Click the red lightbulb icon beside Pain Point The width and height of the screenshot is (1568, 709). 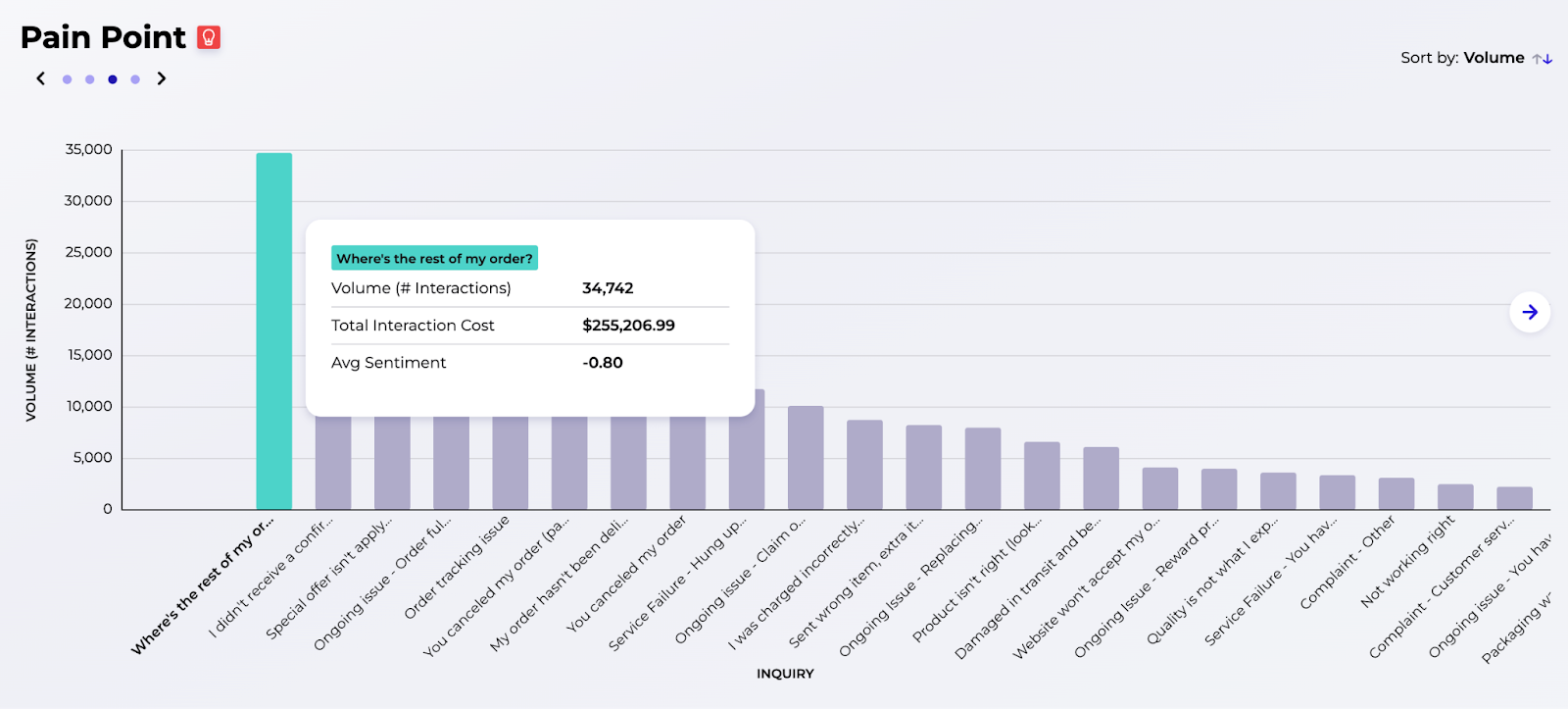pyautogui.click(x=209, y=37)
